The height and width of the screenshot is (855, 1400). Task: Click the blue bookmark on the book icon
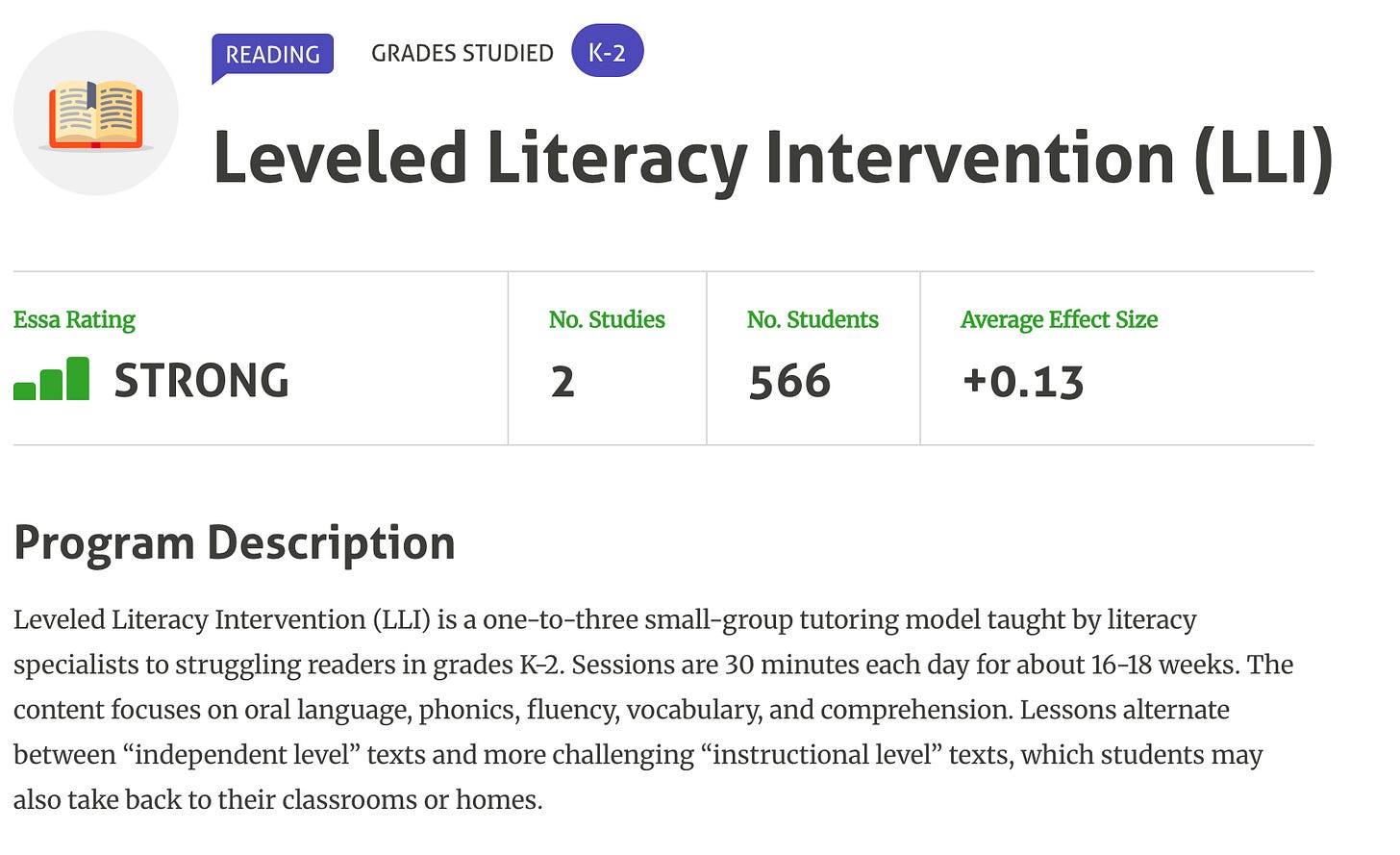(92, 94)
